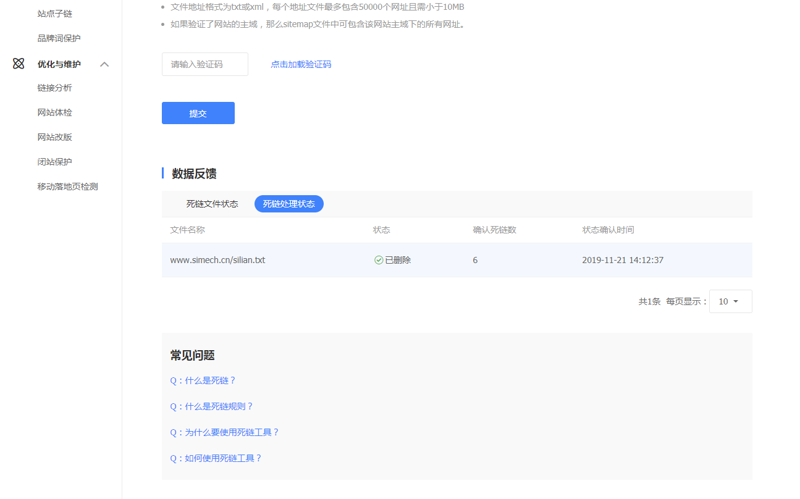Open 品牌词保护 in sidebar
Image resolution: width=800 pixels, height=499 pixels.
click(x=59, y=38)
